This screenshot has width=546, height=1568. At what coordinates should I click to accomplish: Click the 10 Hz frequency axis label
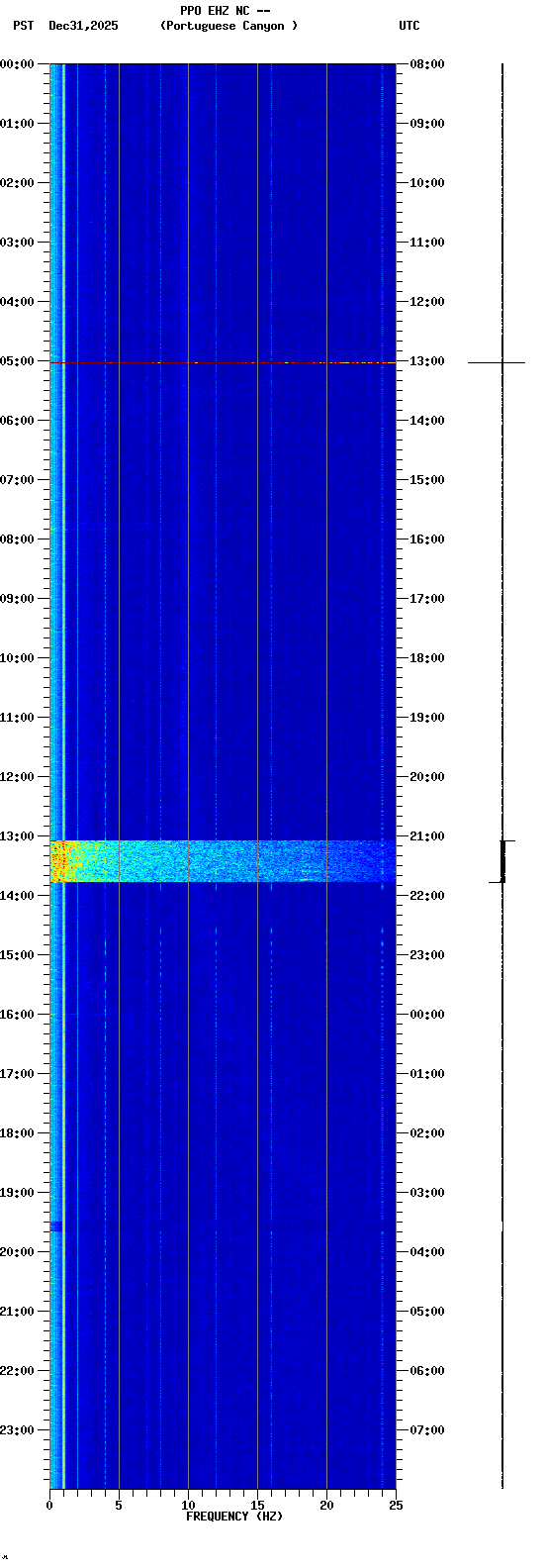188,1506
